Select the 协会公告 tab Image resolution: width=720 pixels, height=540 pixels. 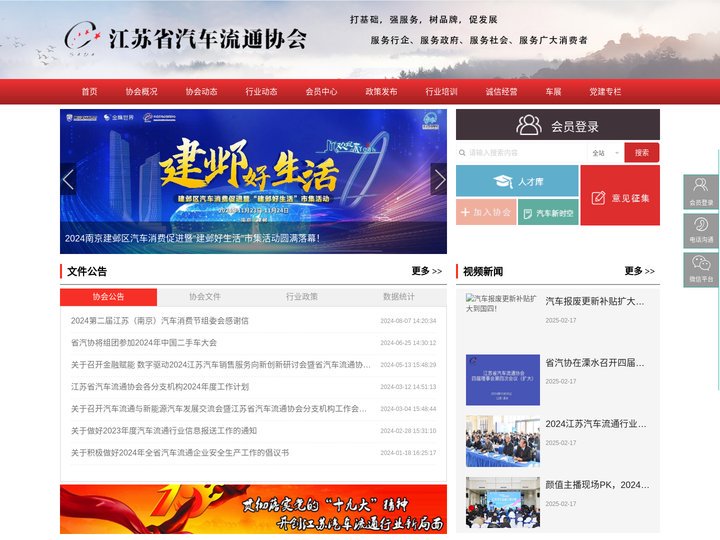(108, 297)
